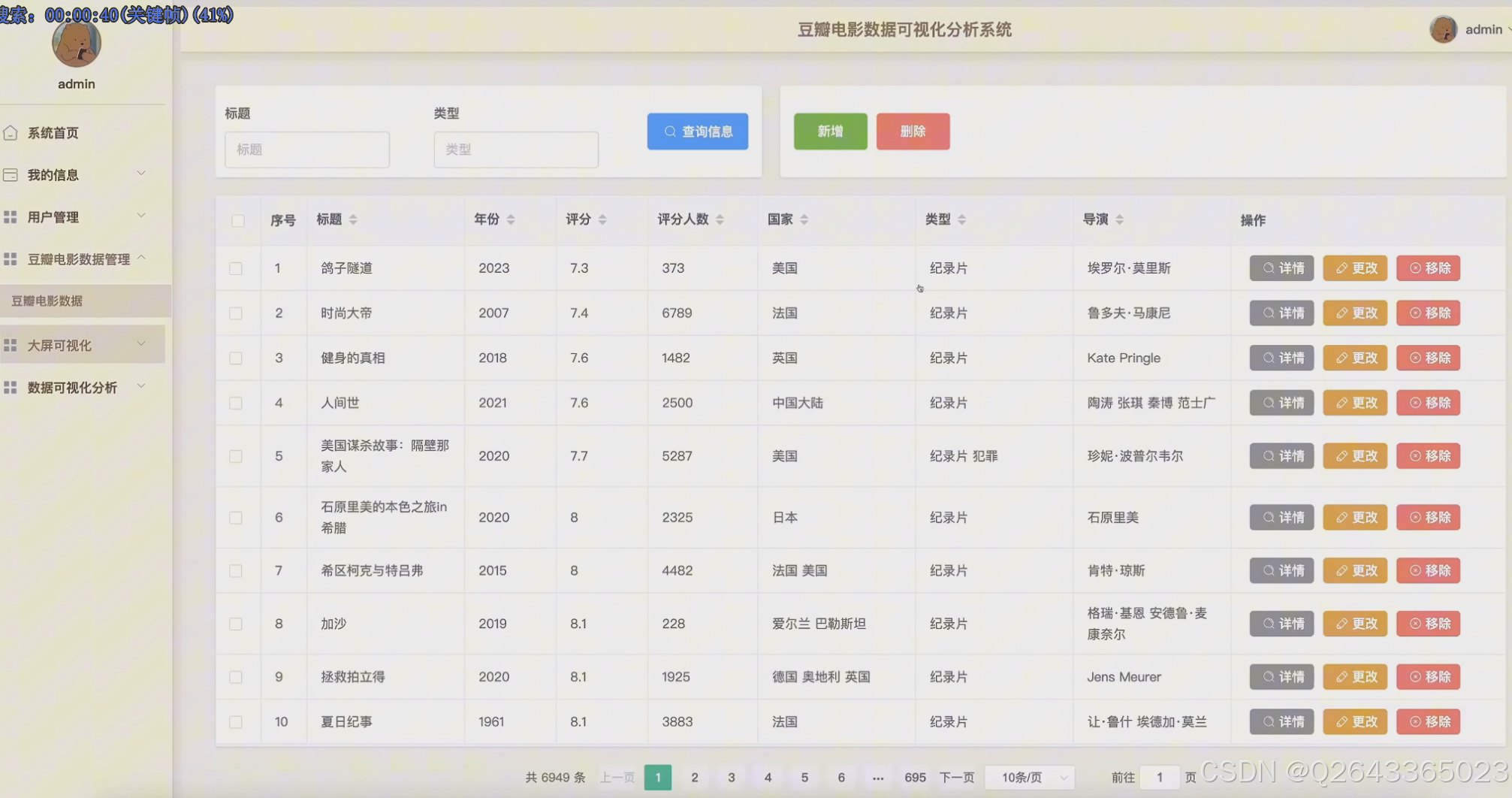This screenshot has width=1512, height=798.
Task: Click the grid icon beside 数据可视化分析
Action: pos(11,388)
